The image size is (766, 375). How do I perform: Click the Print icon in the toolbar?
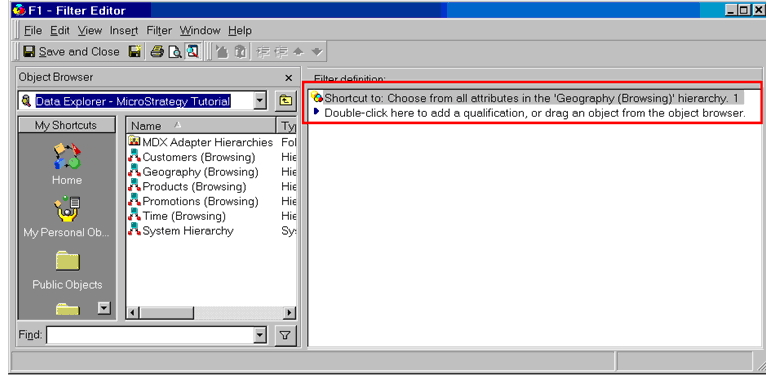(156, 51)
